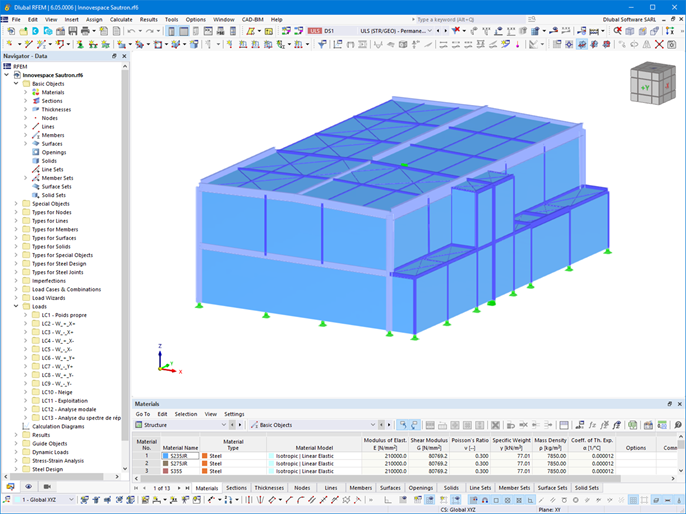Expand the LC1 - Poids propre load case
This screenshot has width=686, height=514.
point(25,315)
